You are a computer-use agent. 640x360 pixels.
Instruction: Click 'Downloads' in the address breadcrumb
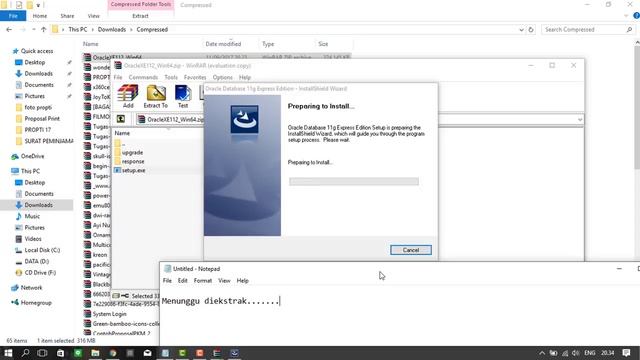click(x=112, y=29)
